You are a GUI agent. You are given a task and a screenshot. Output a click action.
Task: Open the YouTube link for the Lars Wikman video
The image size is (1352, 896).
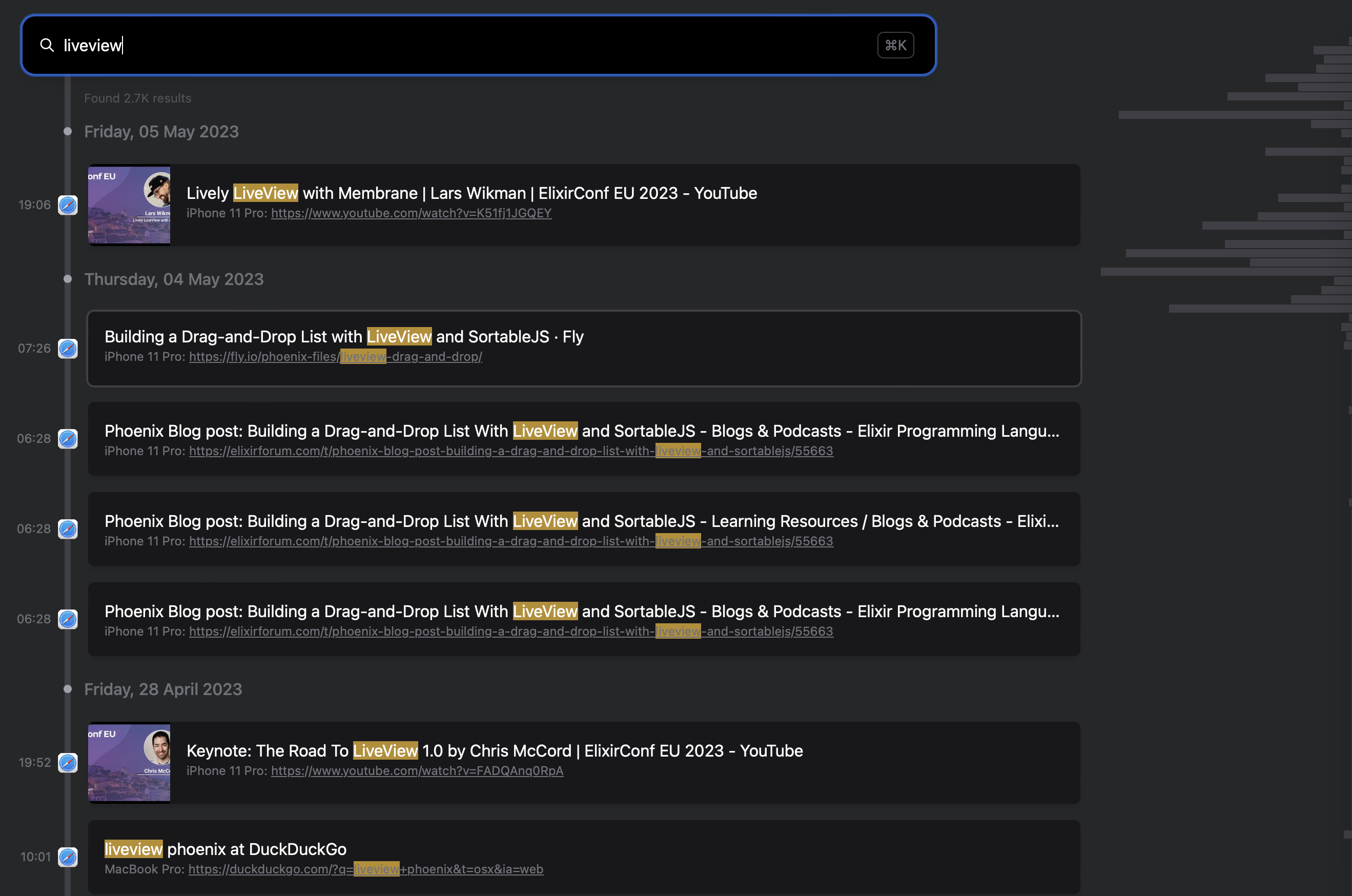pyautogui.click(x=411, y=213)
